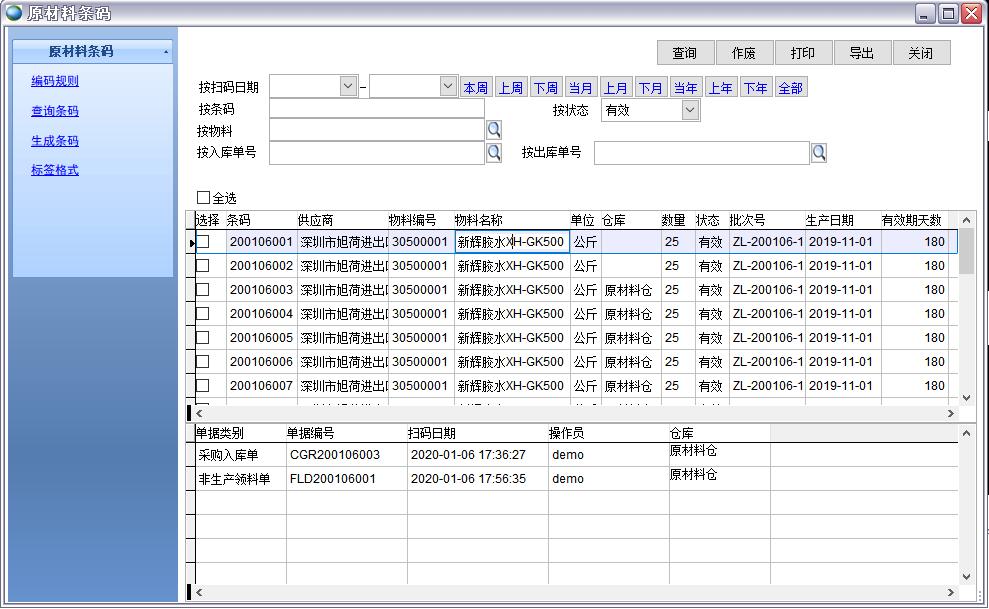Open the end date dropdown for 按扫码日期
Image resolution: width=989 pixels, height=609 pixels.
coord(448,87)
